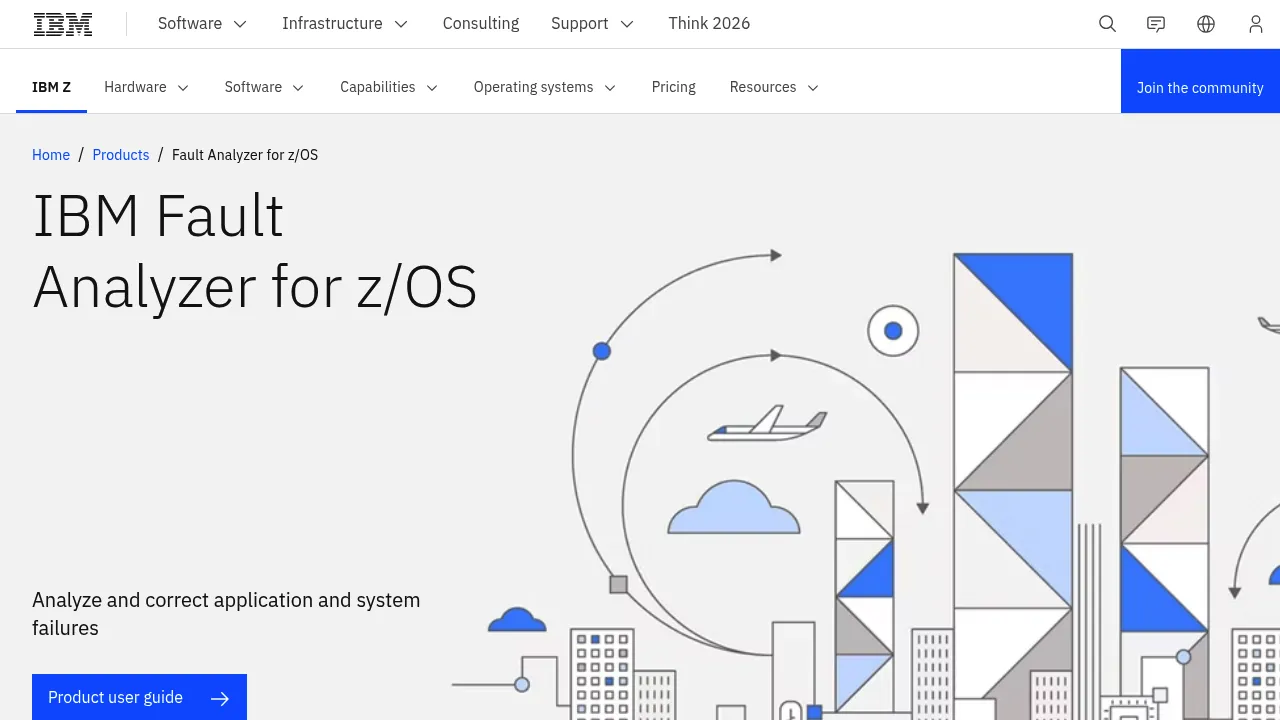Viewport: 1280px width, 720px height.
Task: Click the IBM logo
Action: [x=63, y=24]
